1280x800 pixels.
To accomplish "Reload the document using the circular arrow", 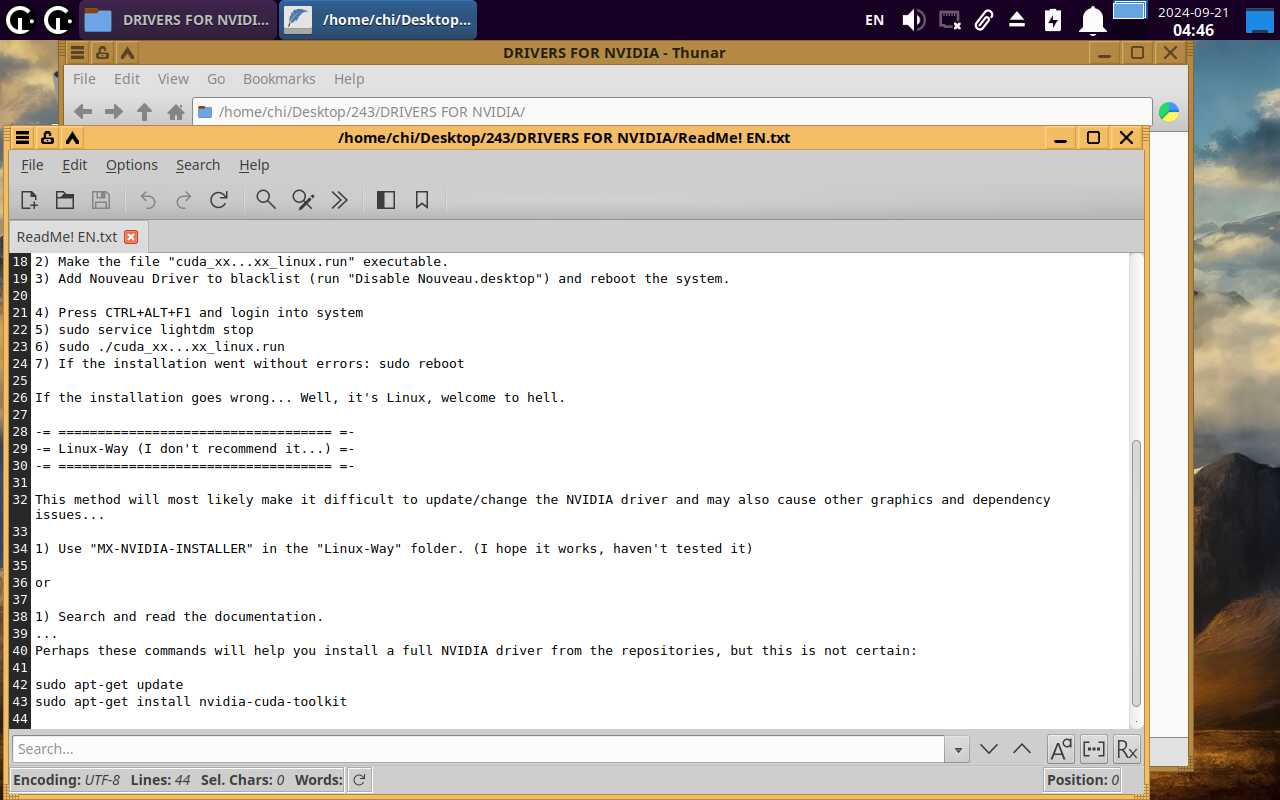I will click(219, 200).
